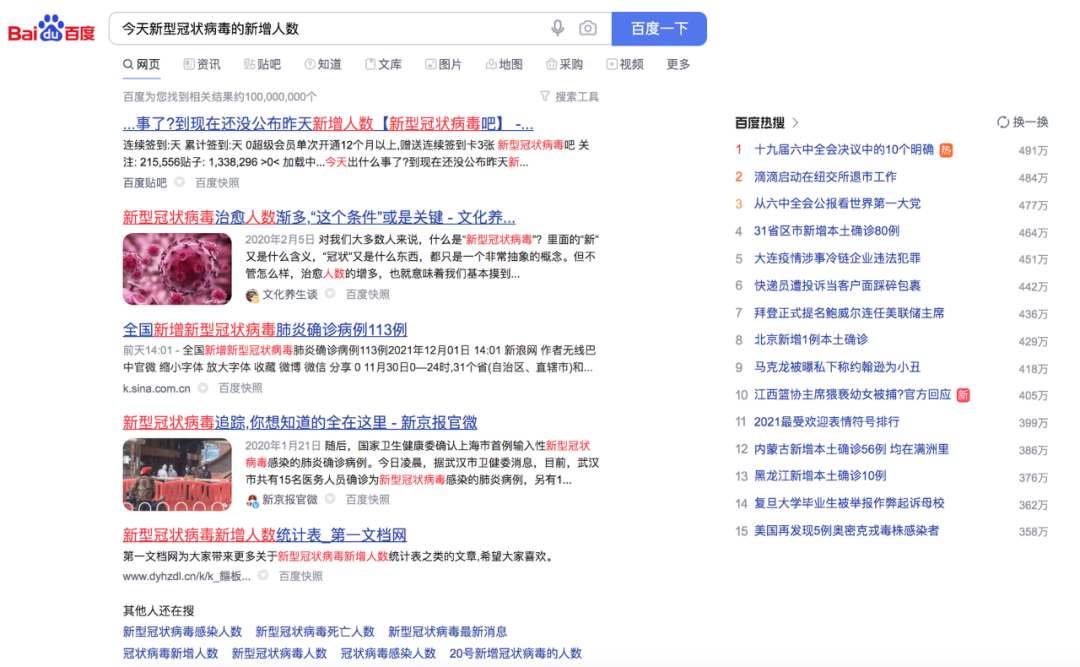
Task: Open result 新型冠状病毒治愈人数渐多
Action: pos(319,218)
